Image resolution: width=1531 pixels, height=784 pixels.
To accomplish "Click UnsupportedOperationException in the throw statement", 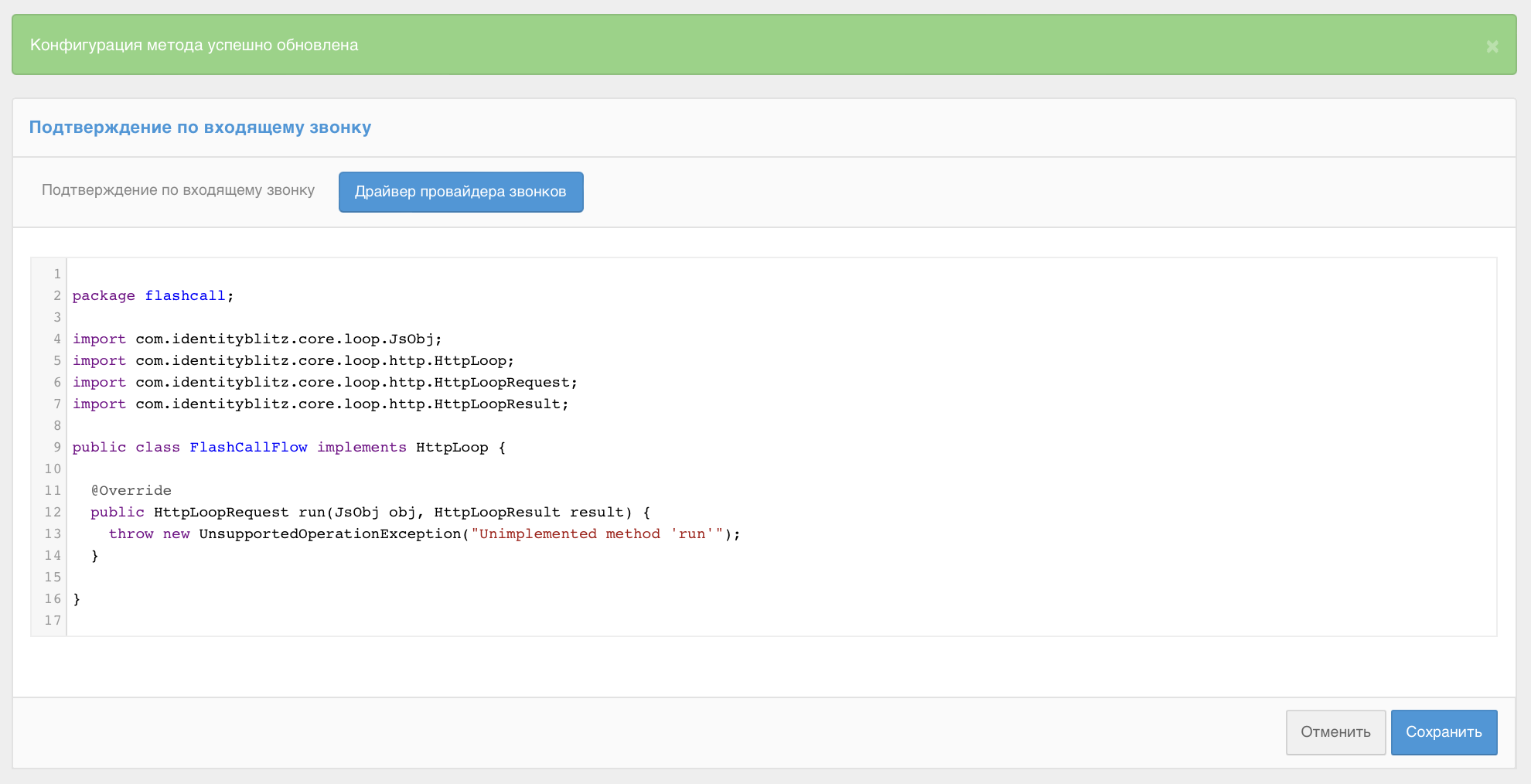I will coord(329,534).
